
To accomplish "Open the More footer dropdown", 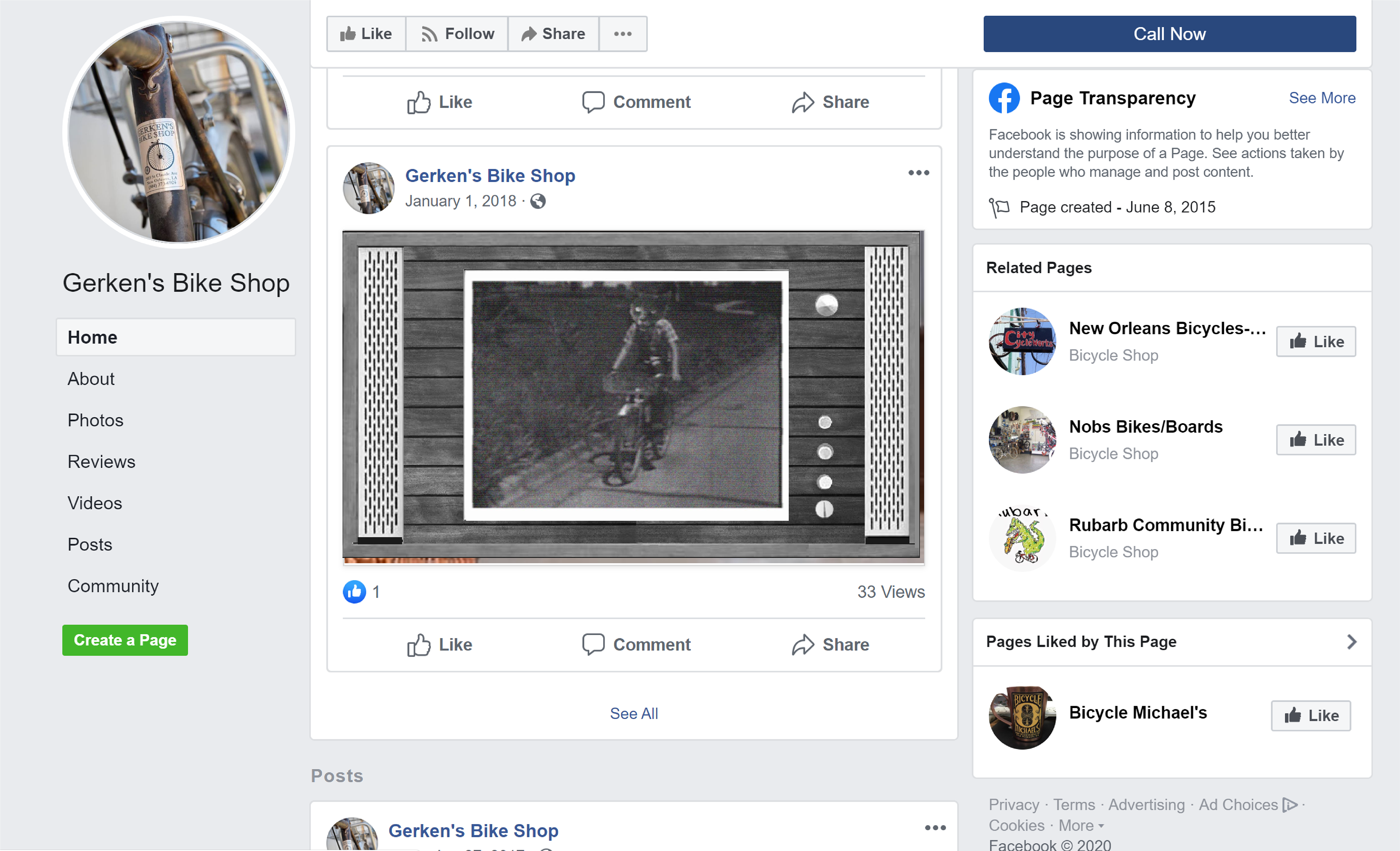I will point(1081,825).
